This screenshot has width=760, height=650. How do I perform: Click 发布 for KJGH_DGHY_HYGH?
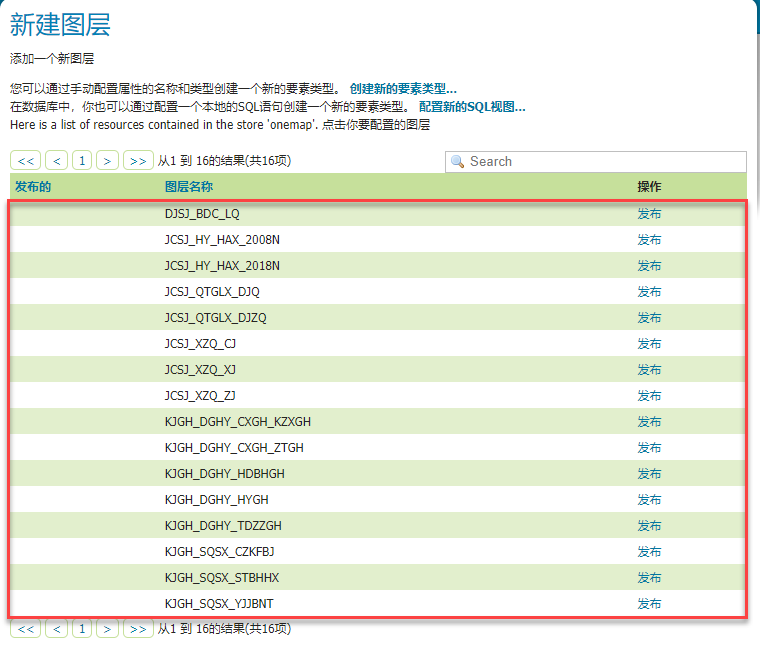pos(649,500)
